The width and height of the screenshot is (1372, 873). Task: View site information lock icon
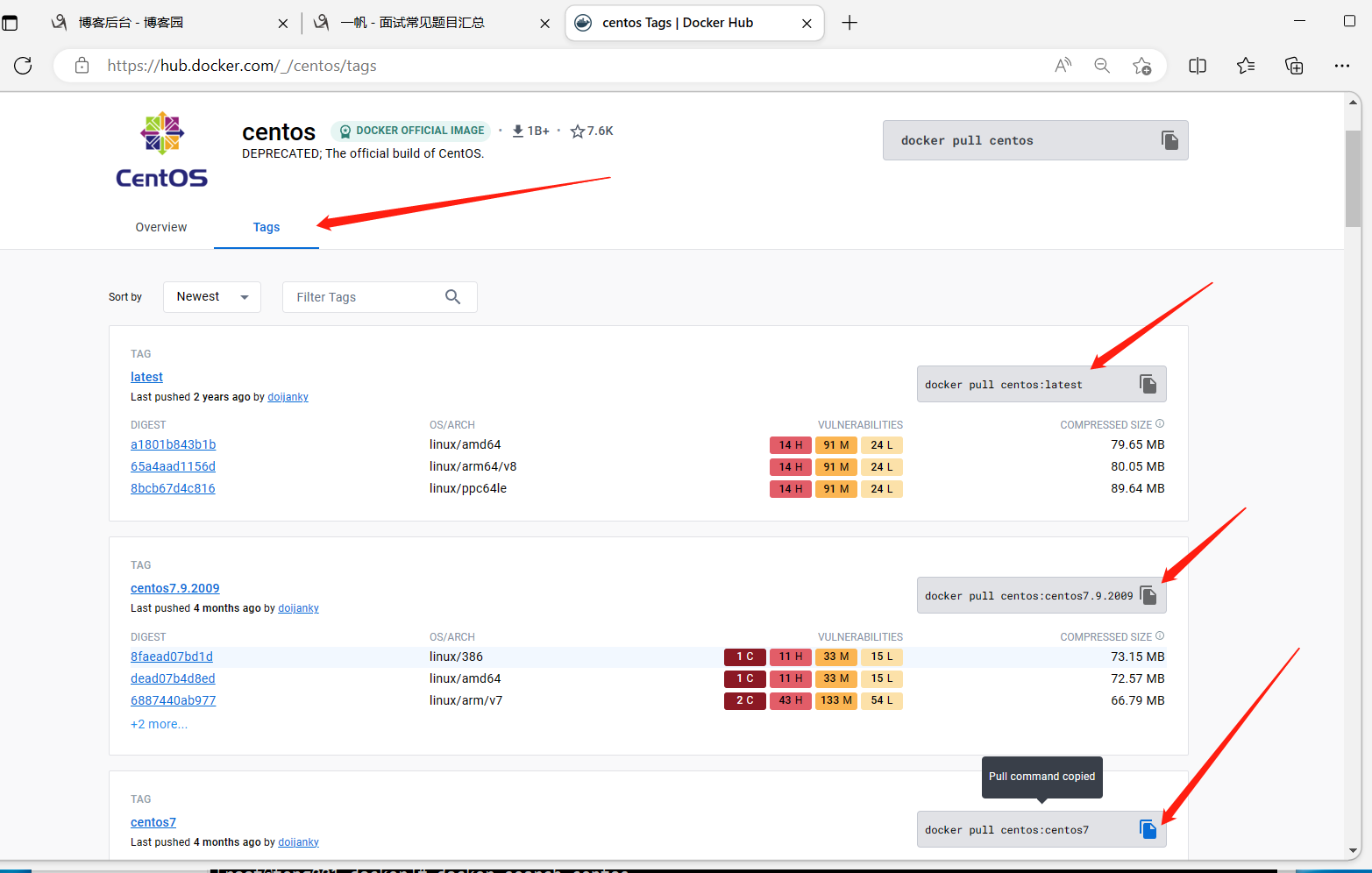[x=82, y=66]
